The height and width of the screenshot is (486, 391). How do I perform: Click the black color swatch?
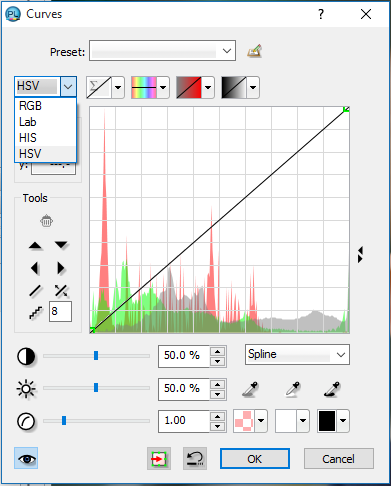coord(327,421)
